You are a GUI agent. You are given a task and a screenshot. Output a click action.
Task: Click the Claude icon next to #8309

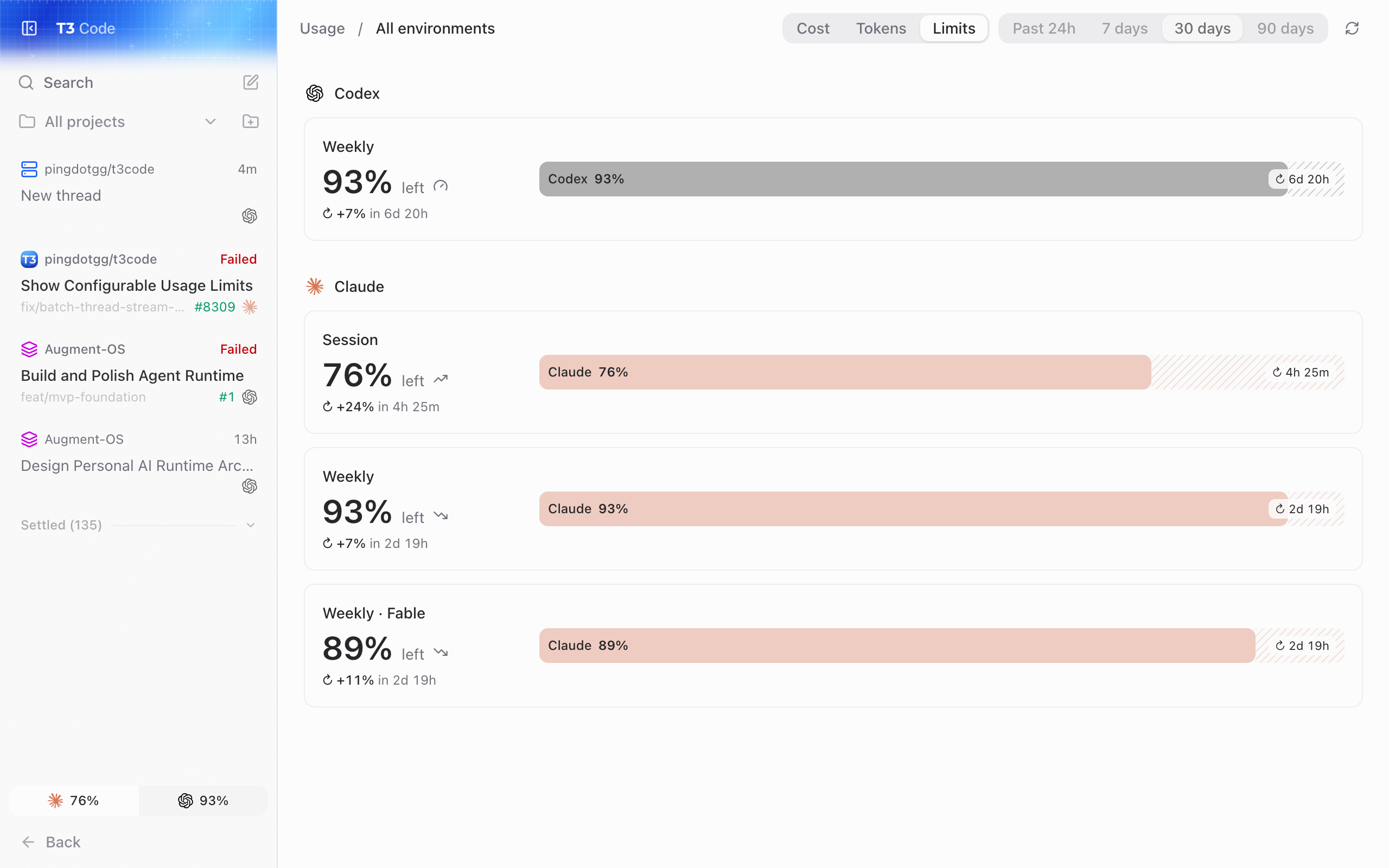point(250,307)
